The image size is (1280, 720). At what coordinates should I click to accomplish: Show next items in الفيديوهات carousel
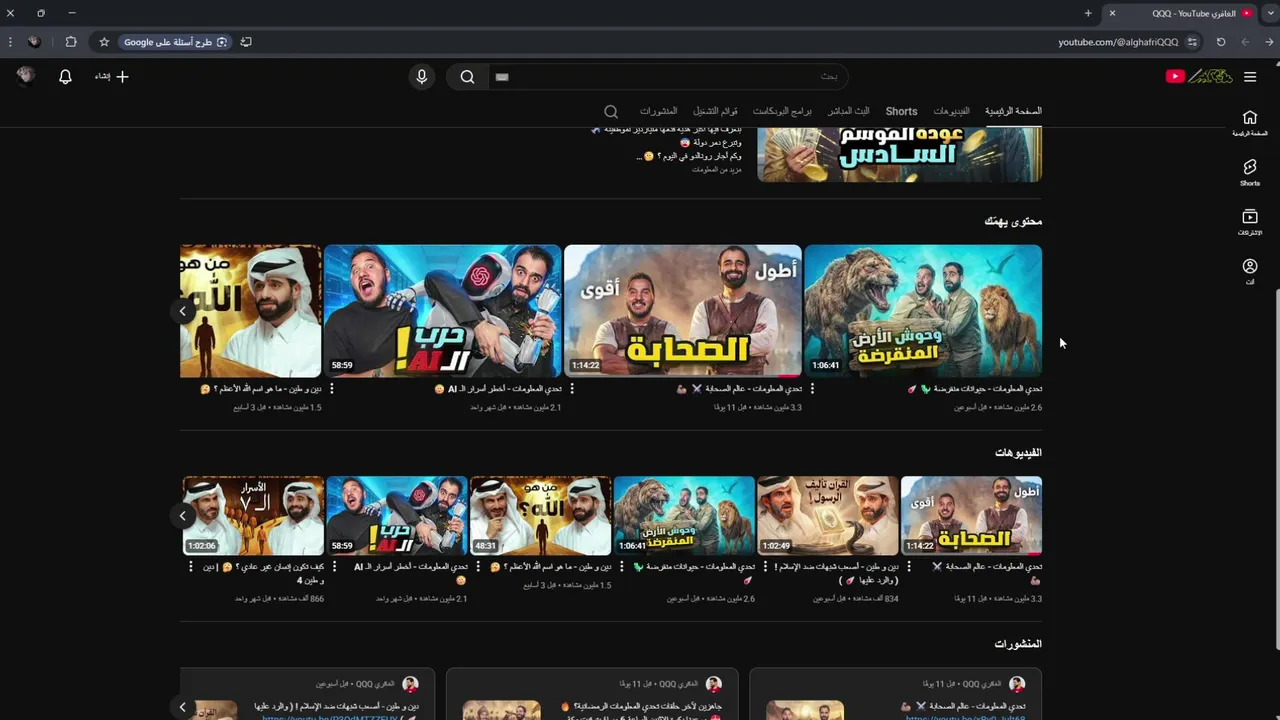pos(182,516)
